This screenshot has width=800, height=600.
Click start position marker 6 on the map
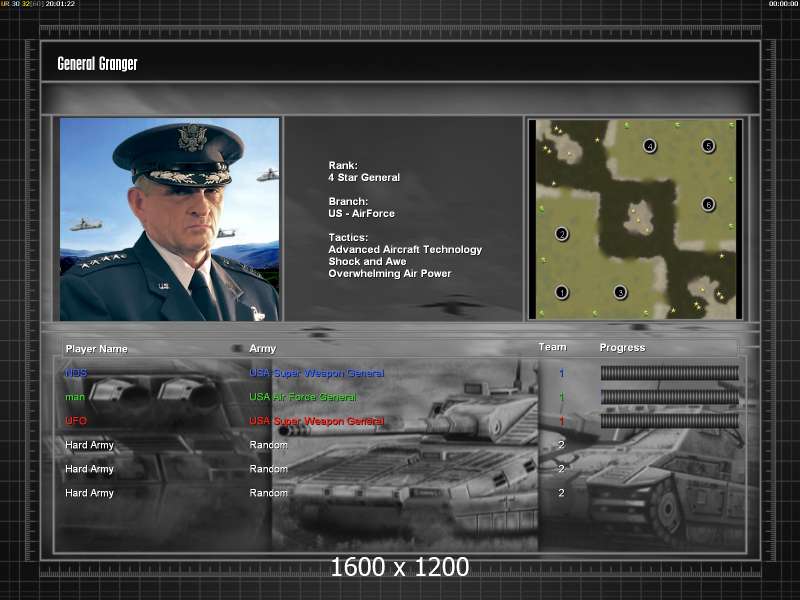tap(708, 205)
